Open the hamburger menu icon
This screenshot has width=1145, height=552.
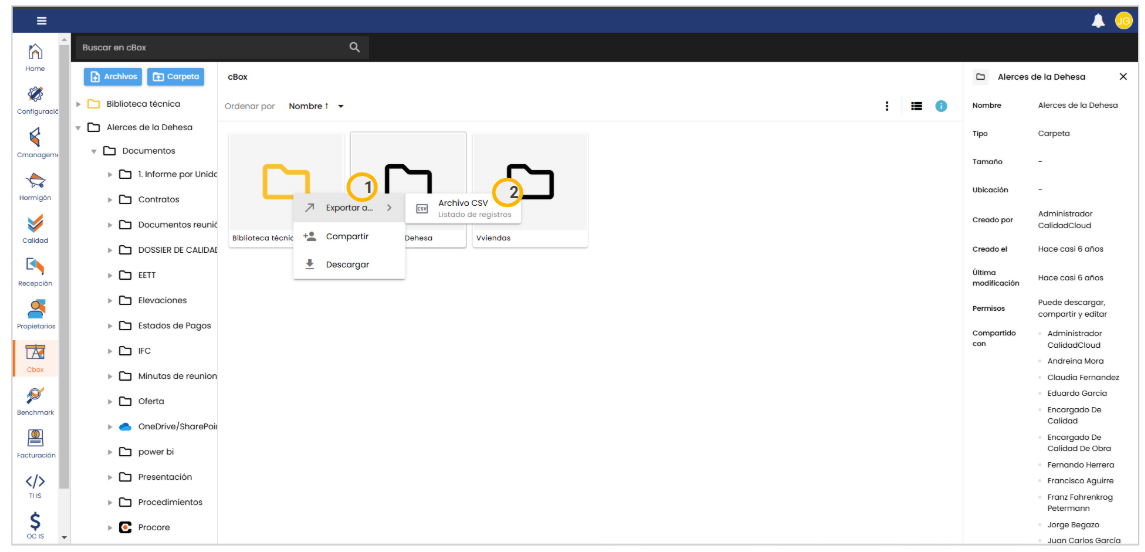(x=41, y=21)
